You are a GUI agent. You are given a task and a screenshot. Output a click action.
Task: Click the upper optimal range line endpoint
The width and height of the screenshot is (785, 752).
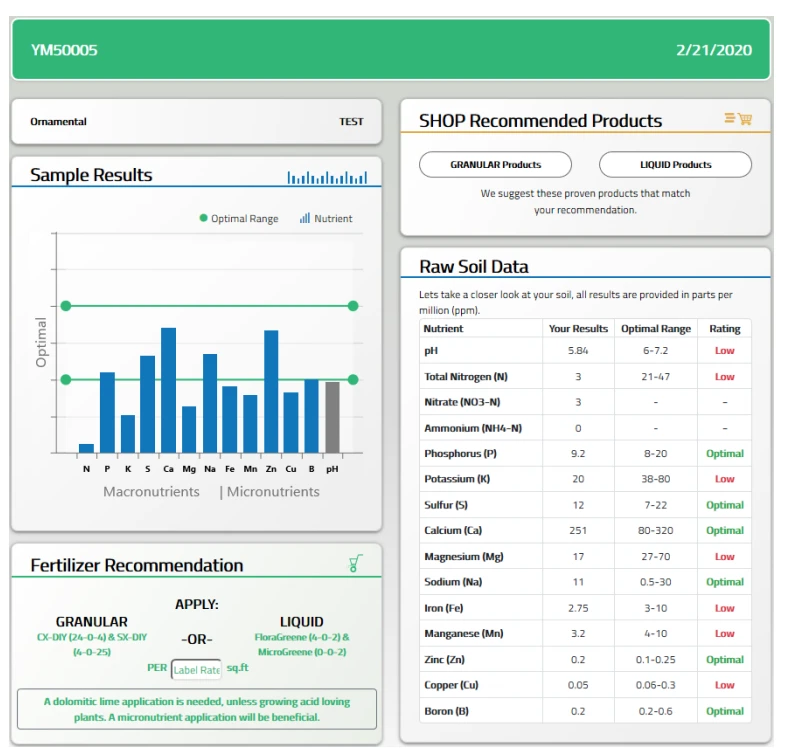pyautogui.click(x=353, y=306)
